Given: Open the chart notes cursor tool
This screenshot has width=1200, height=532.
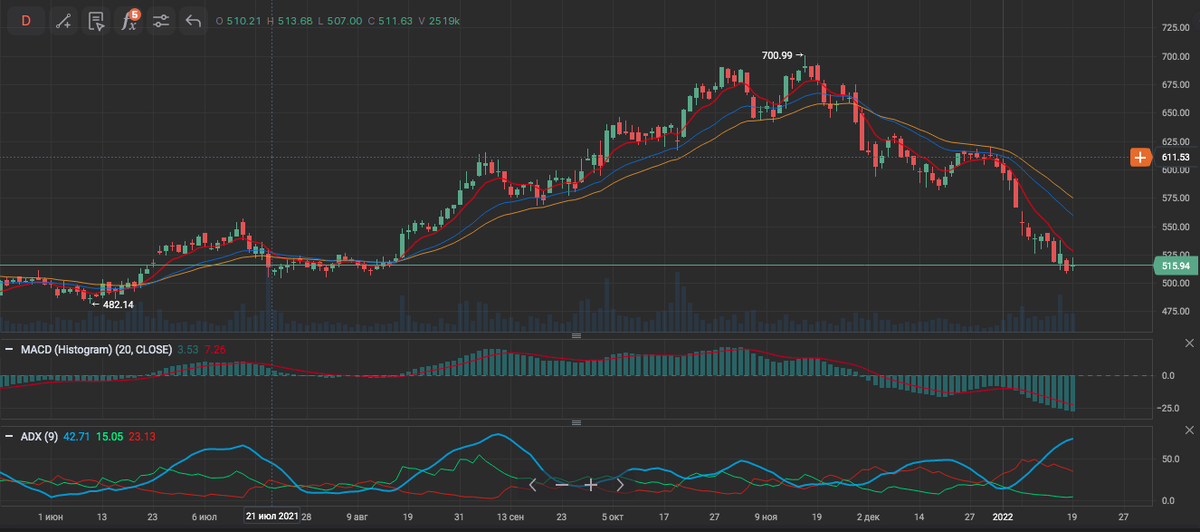Looking at the screenshot, I should coord(95,20).
